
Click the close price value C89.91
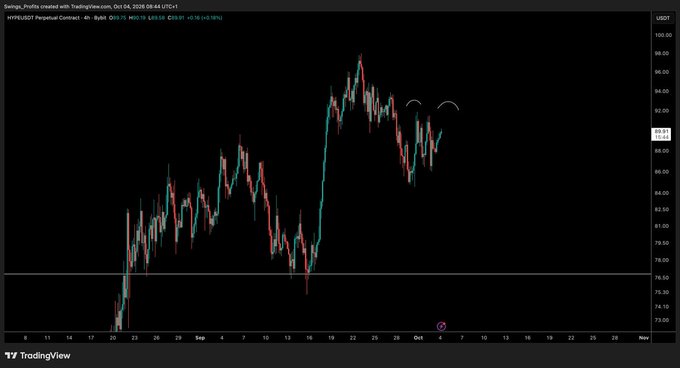coord(176,18)
